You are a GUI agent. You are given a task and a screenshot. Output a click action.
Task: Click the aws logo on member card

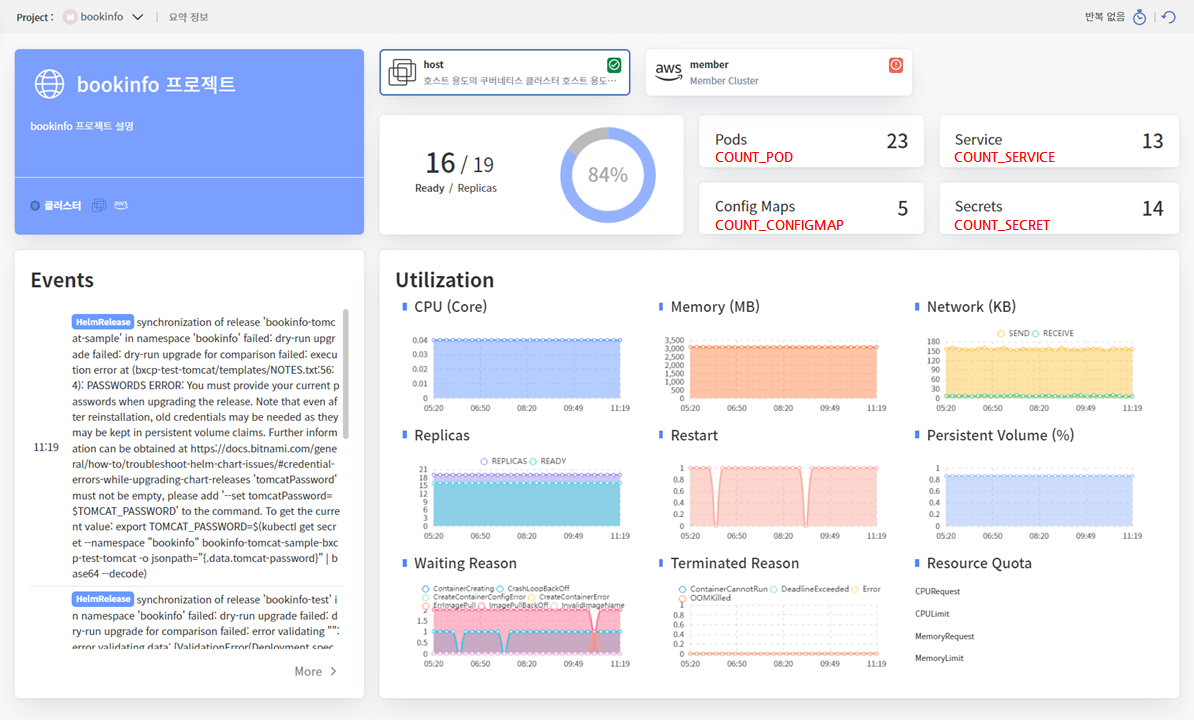669,72
